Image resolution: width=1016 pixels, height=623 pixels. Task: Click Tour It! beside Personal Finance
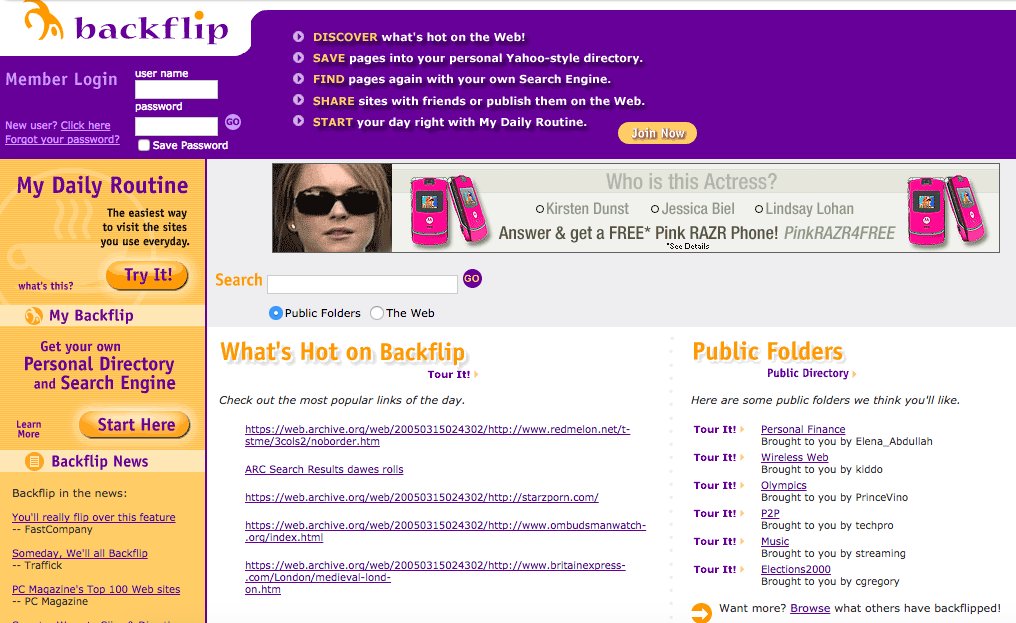[x=715, y=429]
